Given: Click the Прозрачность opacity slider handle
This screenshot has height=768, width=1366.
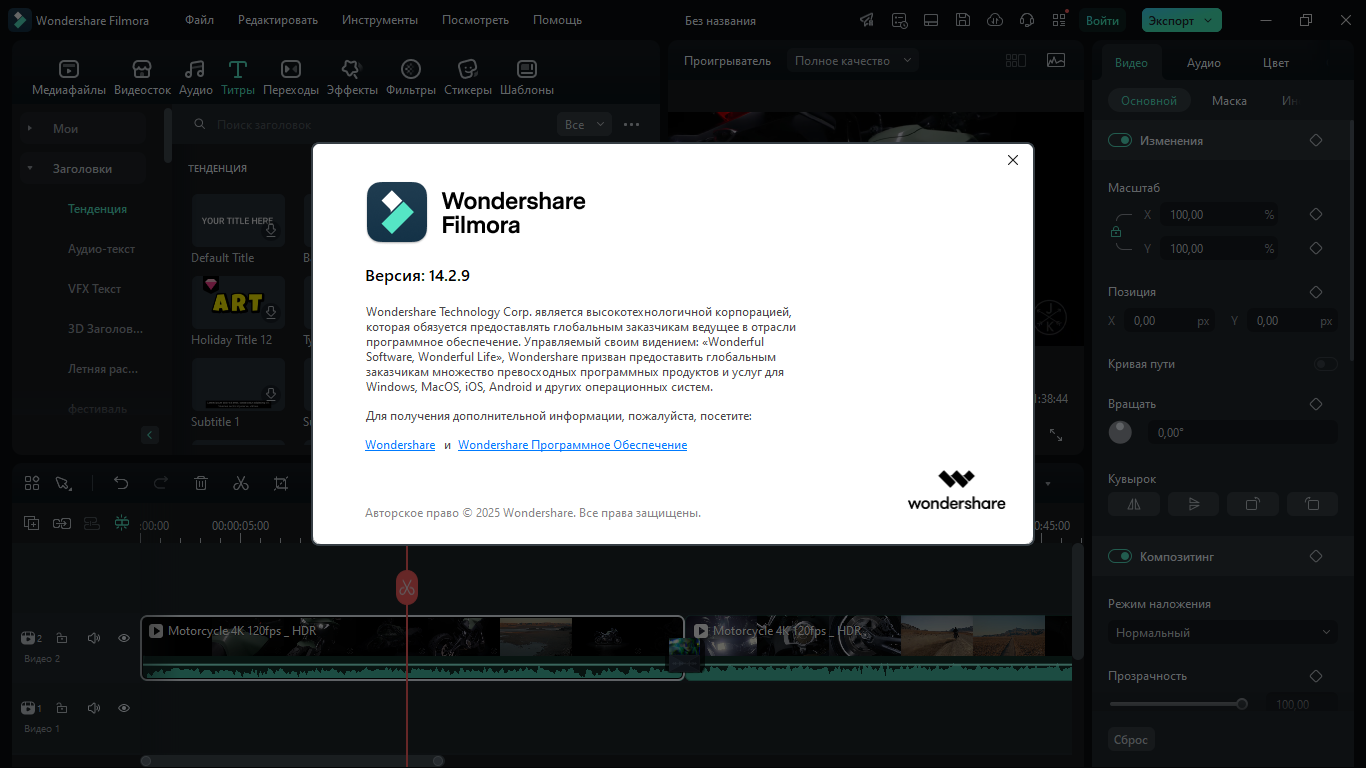Looking at the screenshot, I should point(1242,704).
